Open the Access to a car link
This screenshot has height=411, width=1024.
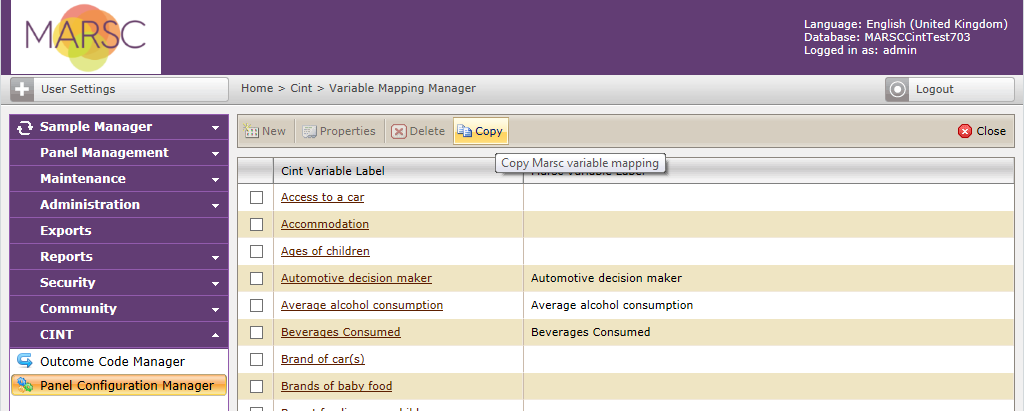323,197
